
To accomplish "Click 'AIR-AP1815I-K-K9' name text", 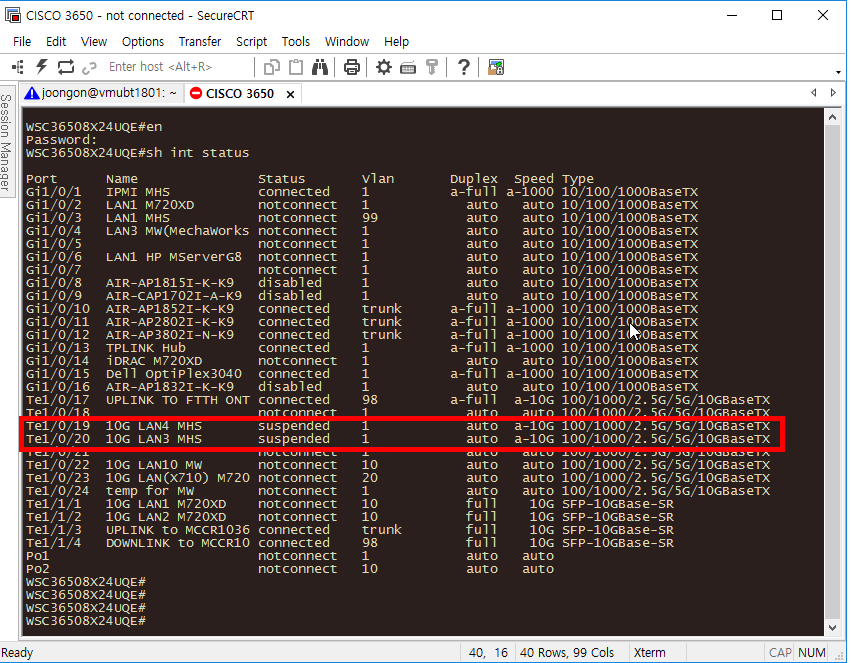I will [170, 283].
